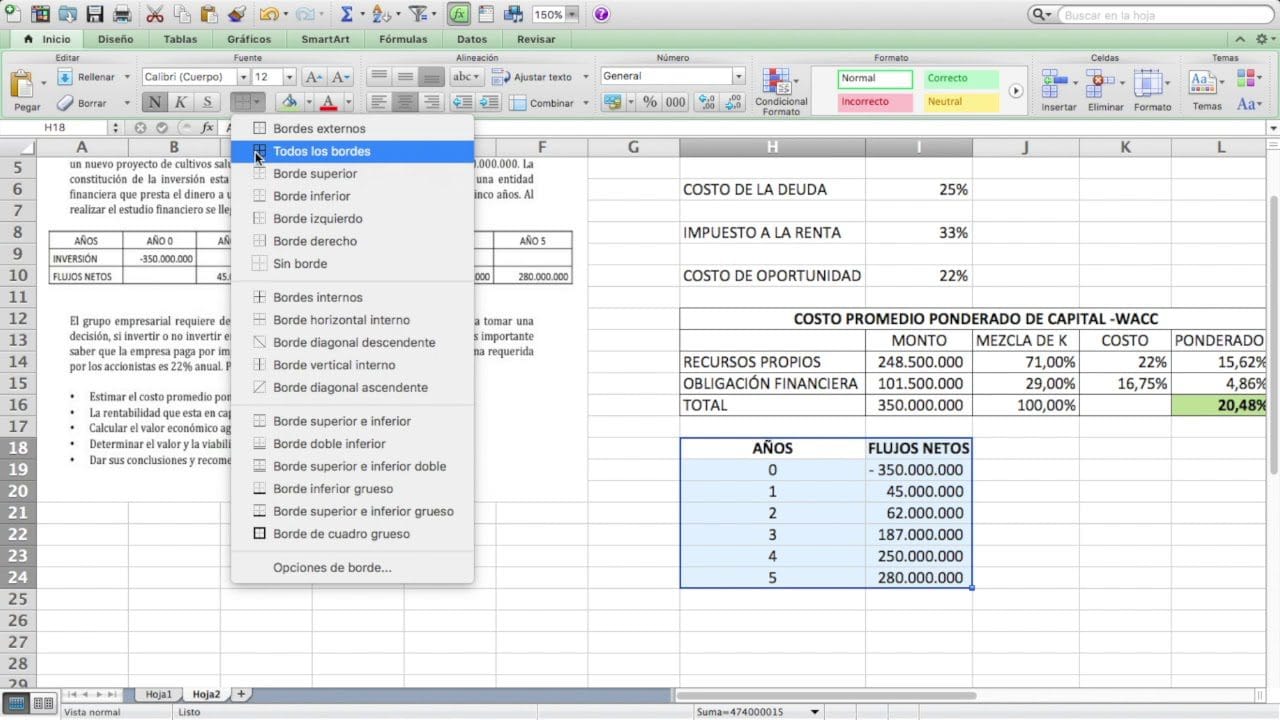The image size is (1280, 720).
Task: Click the Insertar cells icon
Action: point(1055,85)
